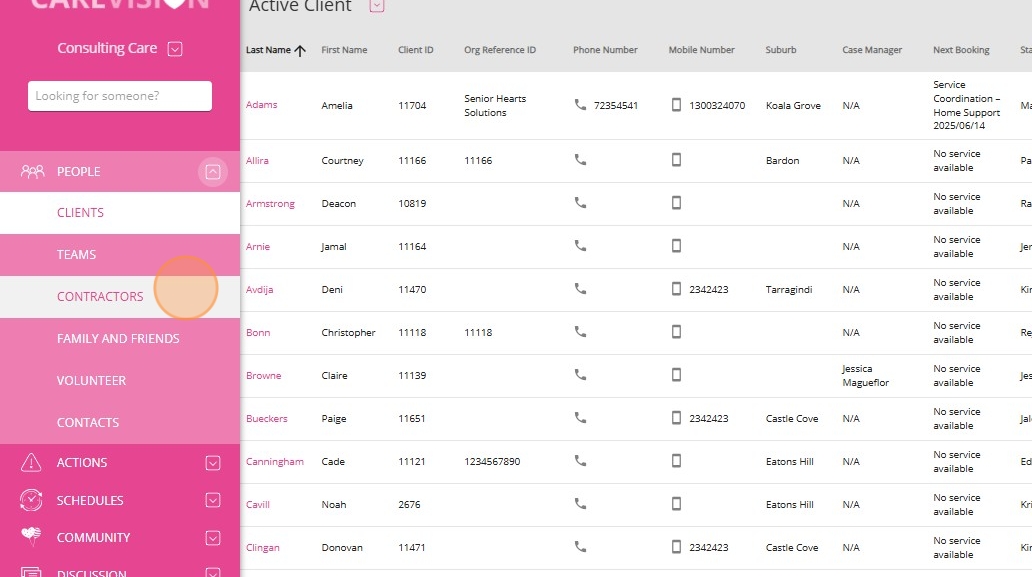This screenshot has width=1032, height=577.
Task: Click the mobile icon in Bonn row
Action: click(676, 332)
